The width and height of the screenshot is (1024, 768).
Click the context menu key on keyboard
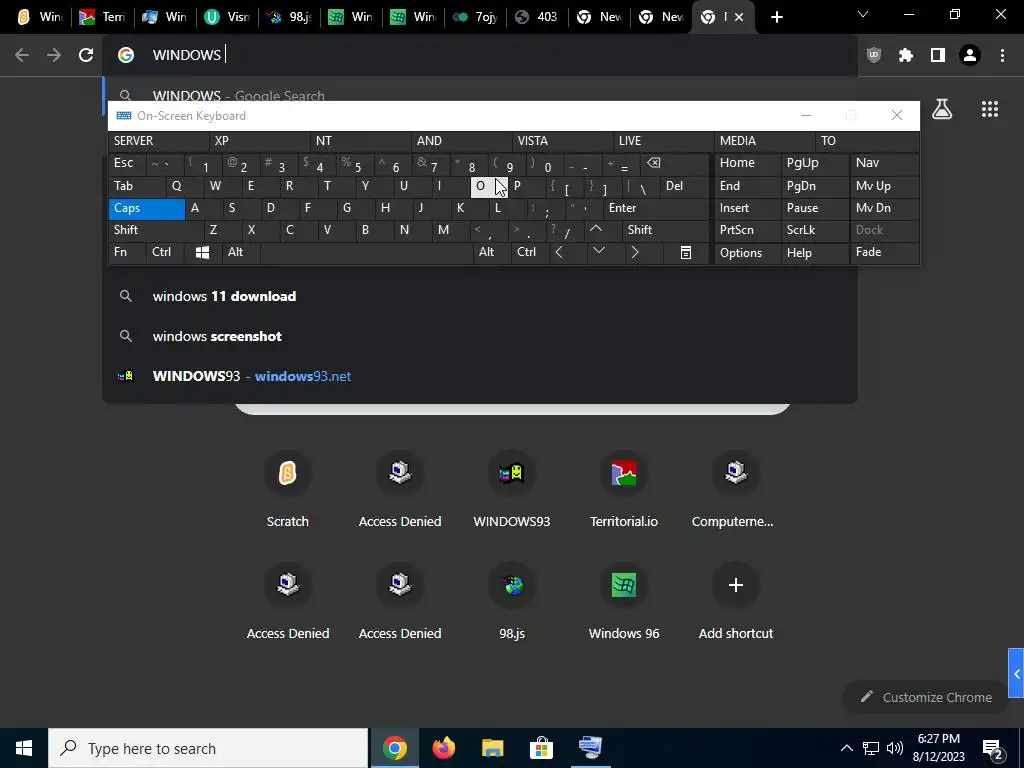tap(686, 252)
